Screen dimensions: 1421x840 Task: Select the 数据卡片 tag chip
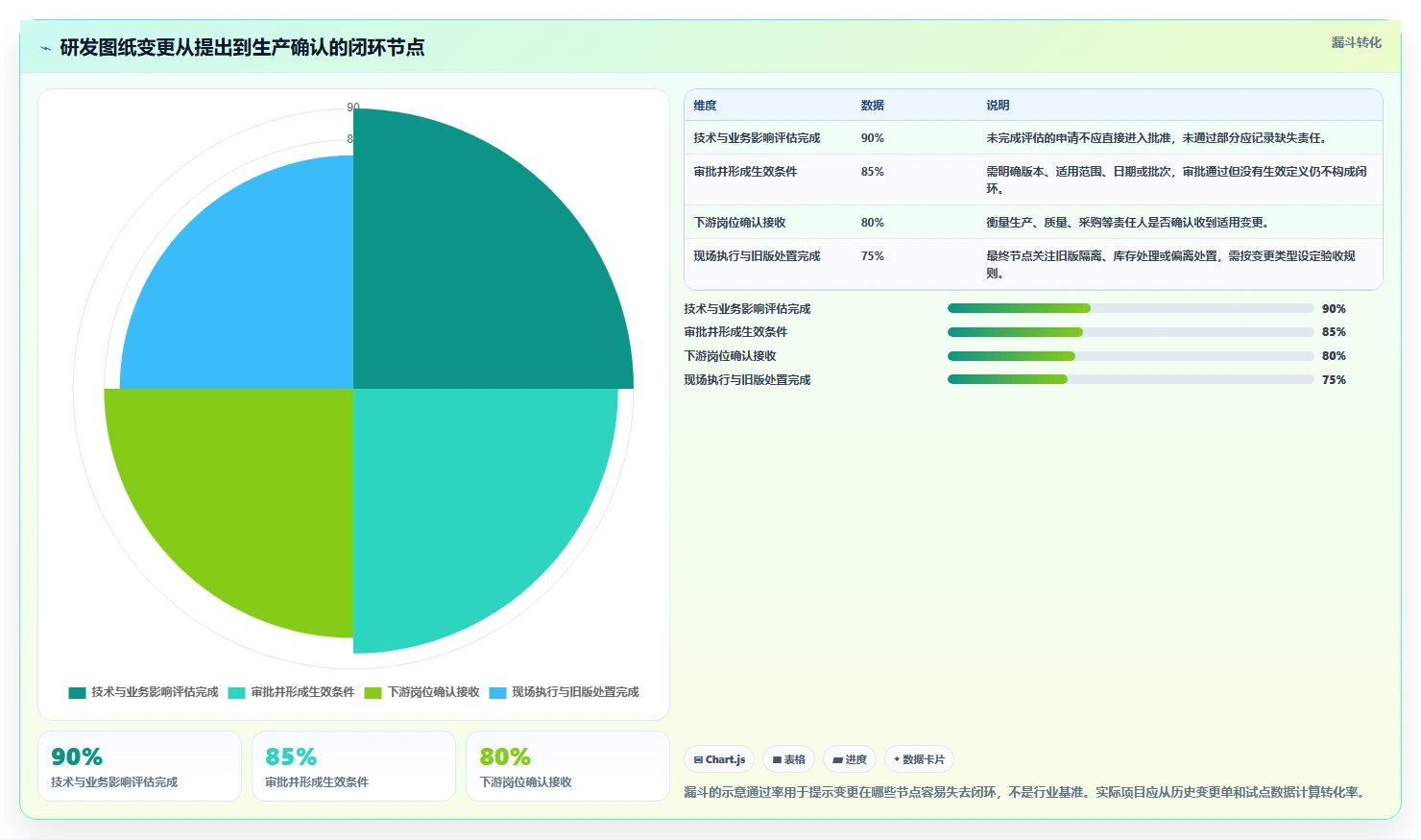click(919, 759)
